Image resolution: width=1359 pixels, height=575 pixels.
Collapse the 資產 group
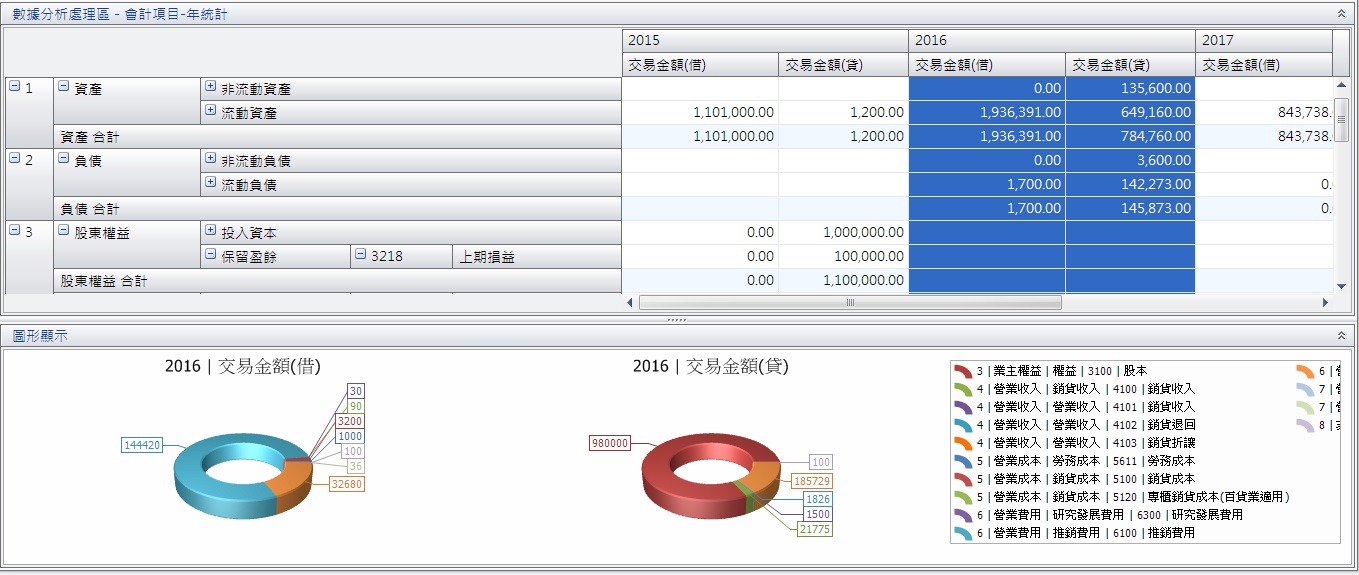click(64, 88)
